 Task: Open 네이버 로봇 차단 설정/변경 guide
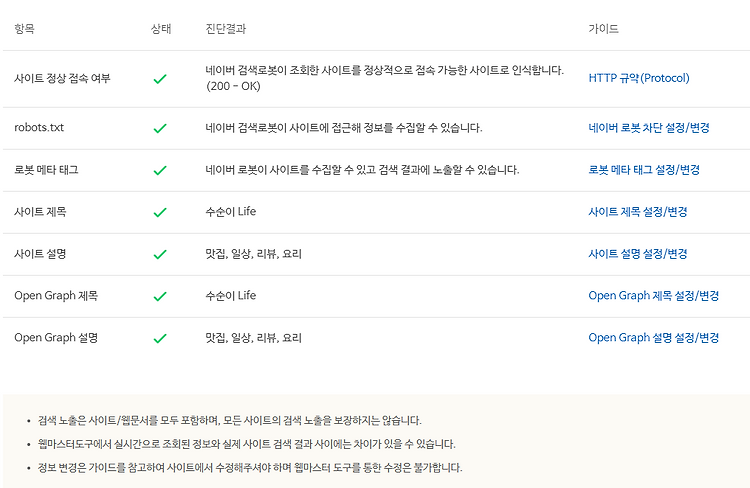point(649,128)
